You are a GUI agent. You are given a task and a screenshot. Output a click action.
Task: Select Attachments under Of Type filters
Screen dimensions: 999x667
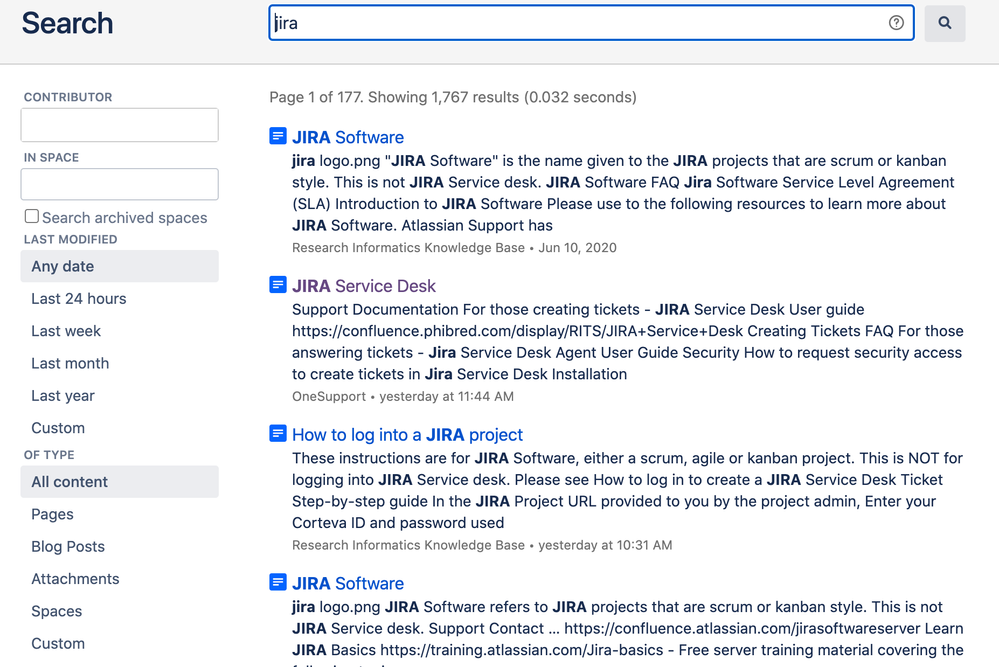click(x=75, y=578)
